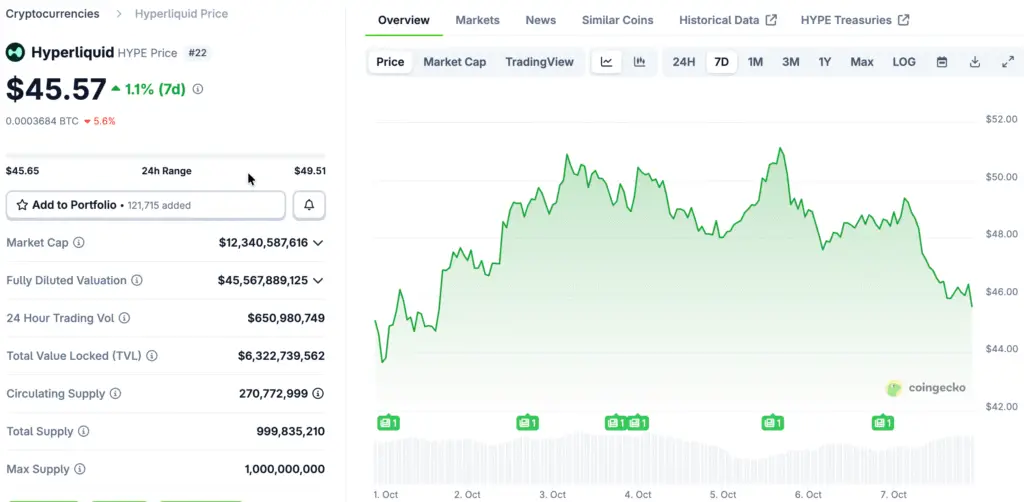This screenshot has width=1024, height=502.
Task: Open the news marker on 5 Oct
Action: (771, 423)
